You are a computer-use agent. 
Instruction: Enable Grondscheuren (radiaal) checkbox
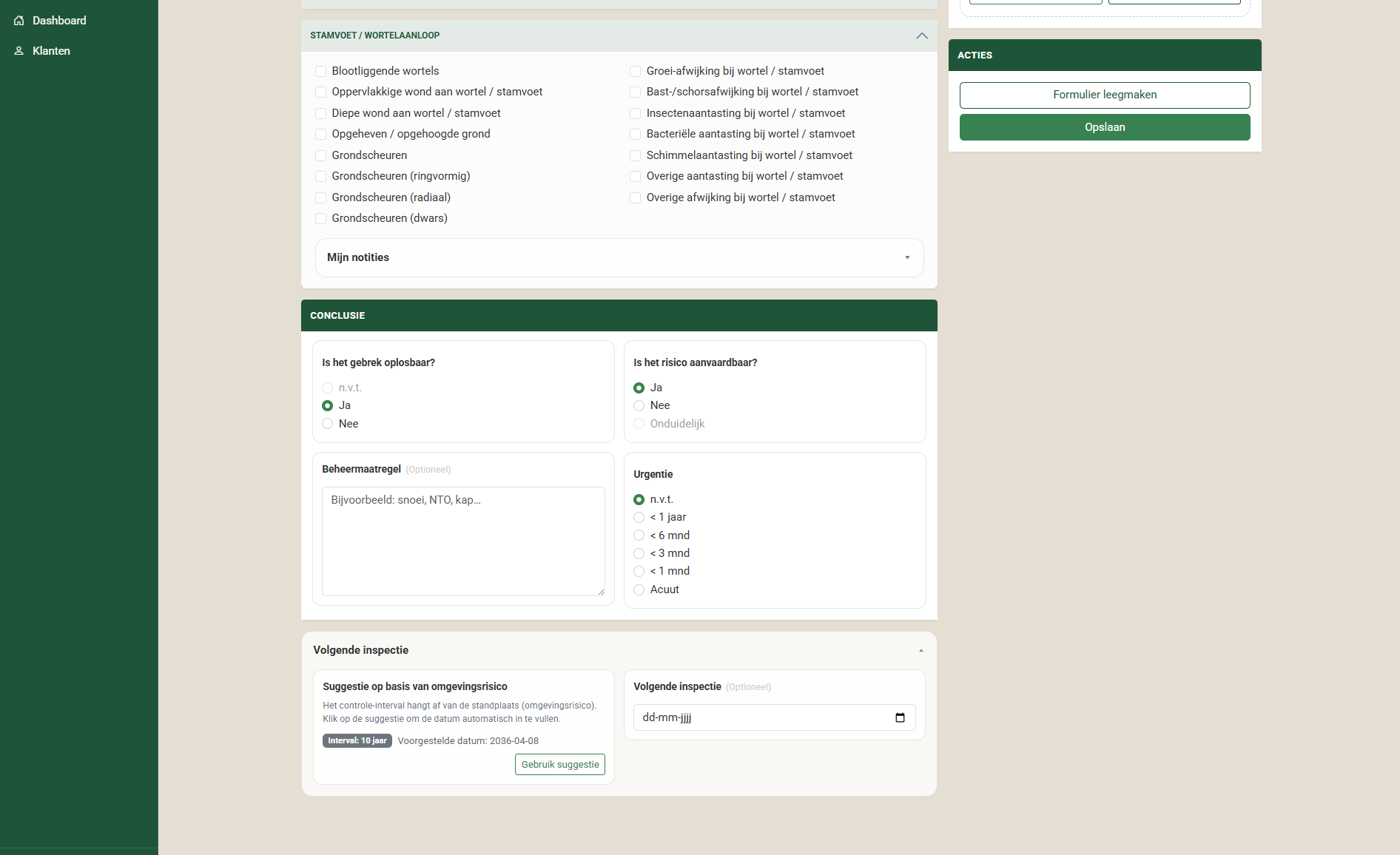point(321,197)
